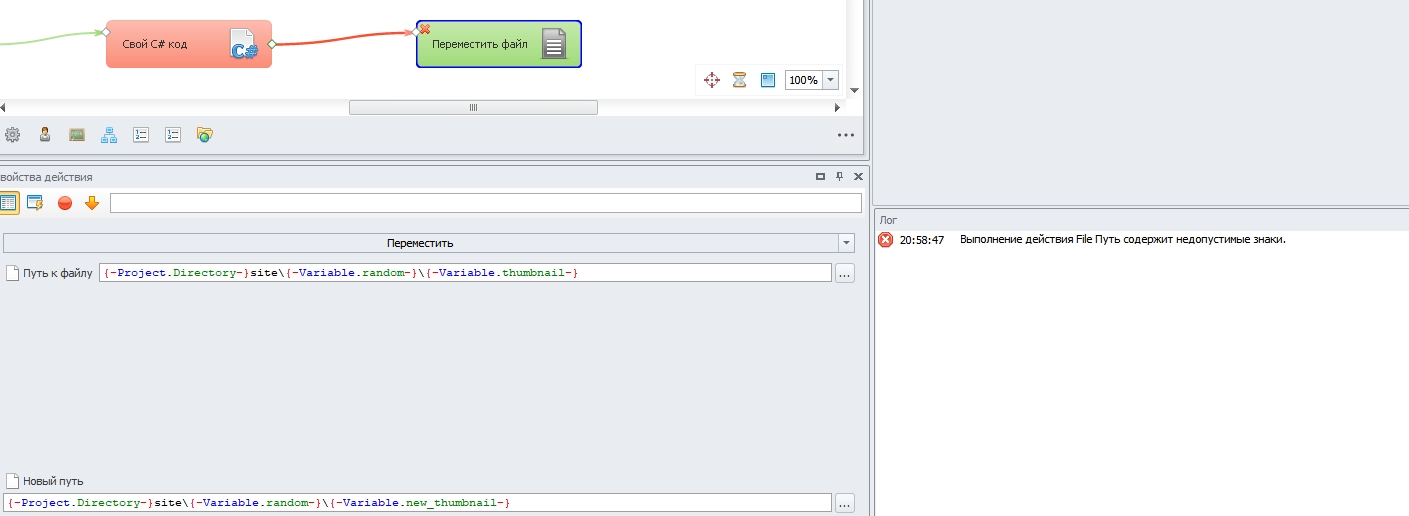Click the file icon beside "Путь к файлу"
1409x516 pixels.
(12, 273)
